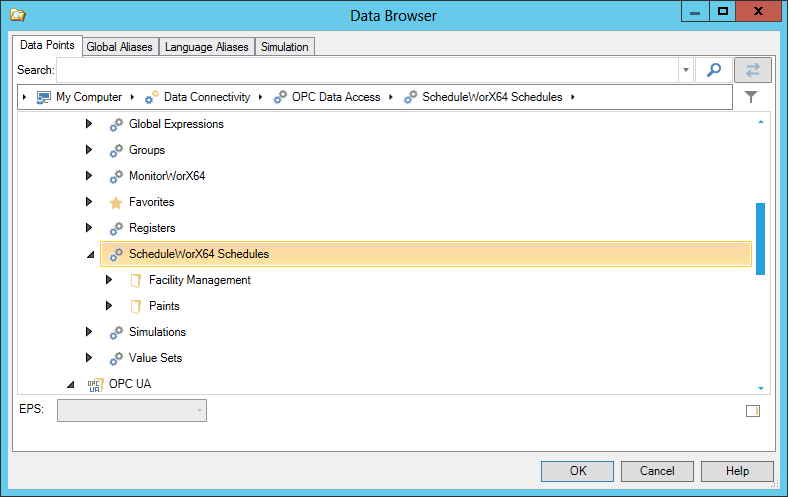Image resolution: width=789 pixels, height=497 pixels.
Task: Click the vertical scrollbar thumb
Action: (760, 238)
